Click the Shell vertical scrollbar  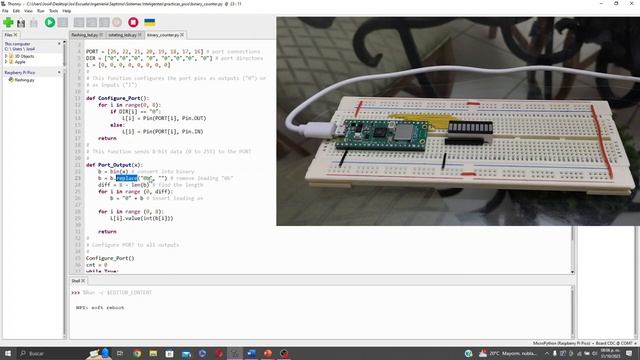click(x=572, y=312)
